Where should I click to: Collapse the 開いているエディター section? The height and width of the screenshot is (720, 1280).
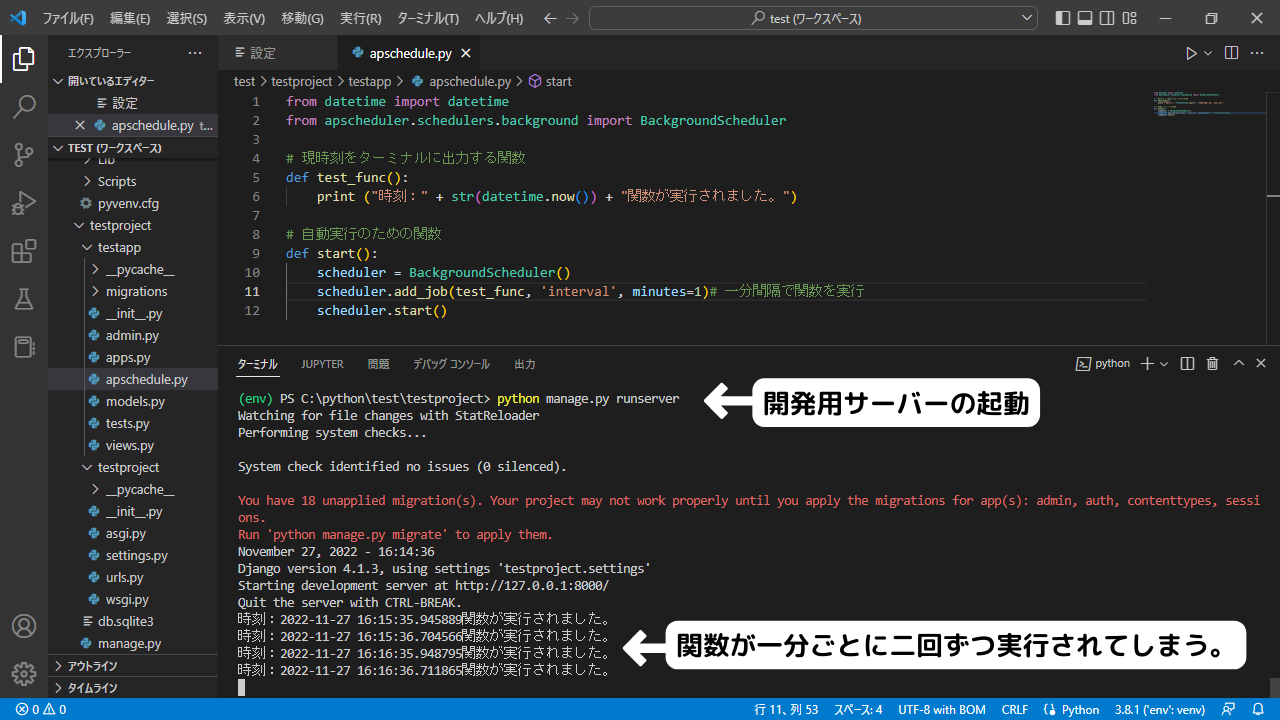[x=133, y=81]
